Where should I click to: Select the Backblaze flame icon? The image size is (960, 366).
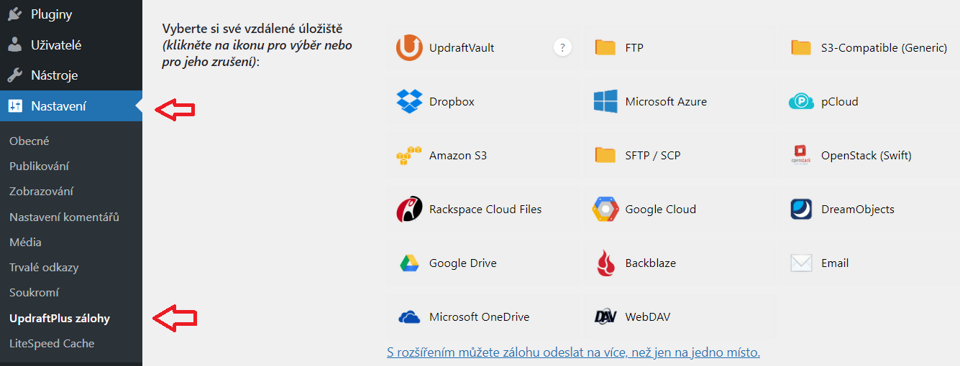[605, 263]
